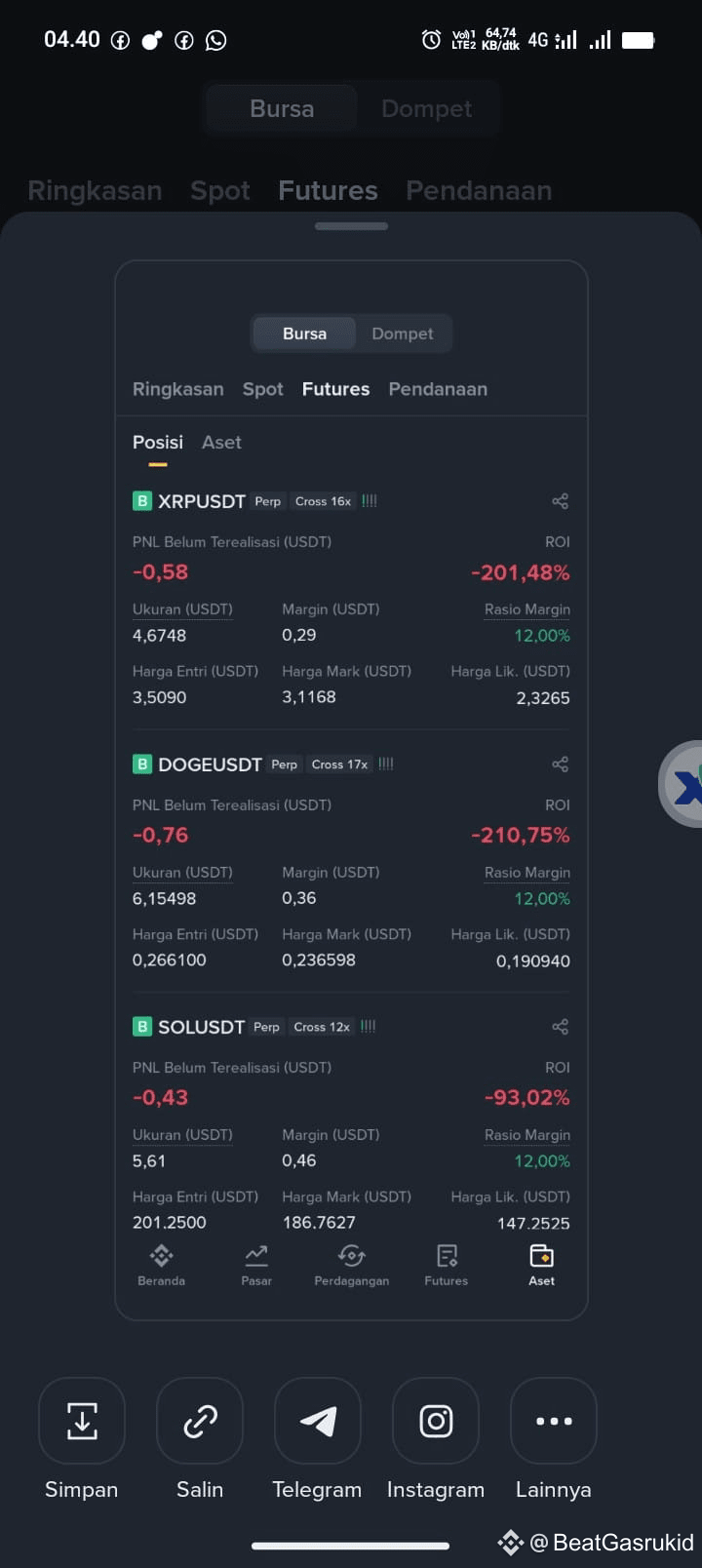Image resolution: width=702 pixels, height=1568 pixels.
Task: Tap the floating bubble at right edge
Action: click(682, 784)
